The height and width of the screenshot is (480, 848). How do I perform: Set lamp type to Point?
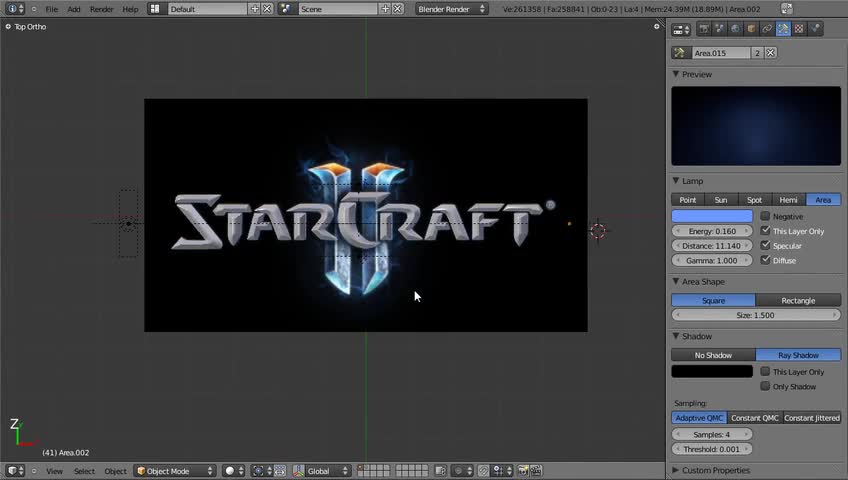coord(688,200)
